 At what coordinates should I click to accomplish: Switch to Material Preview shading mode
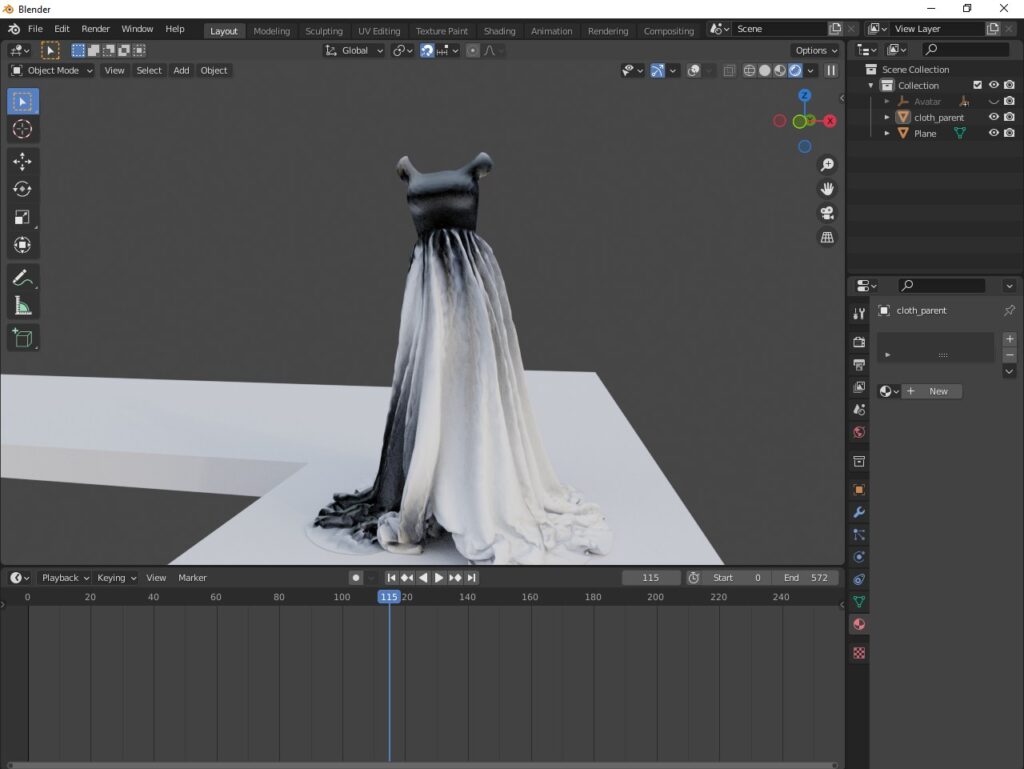pos(779,70)
